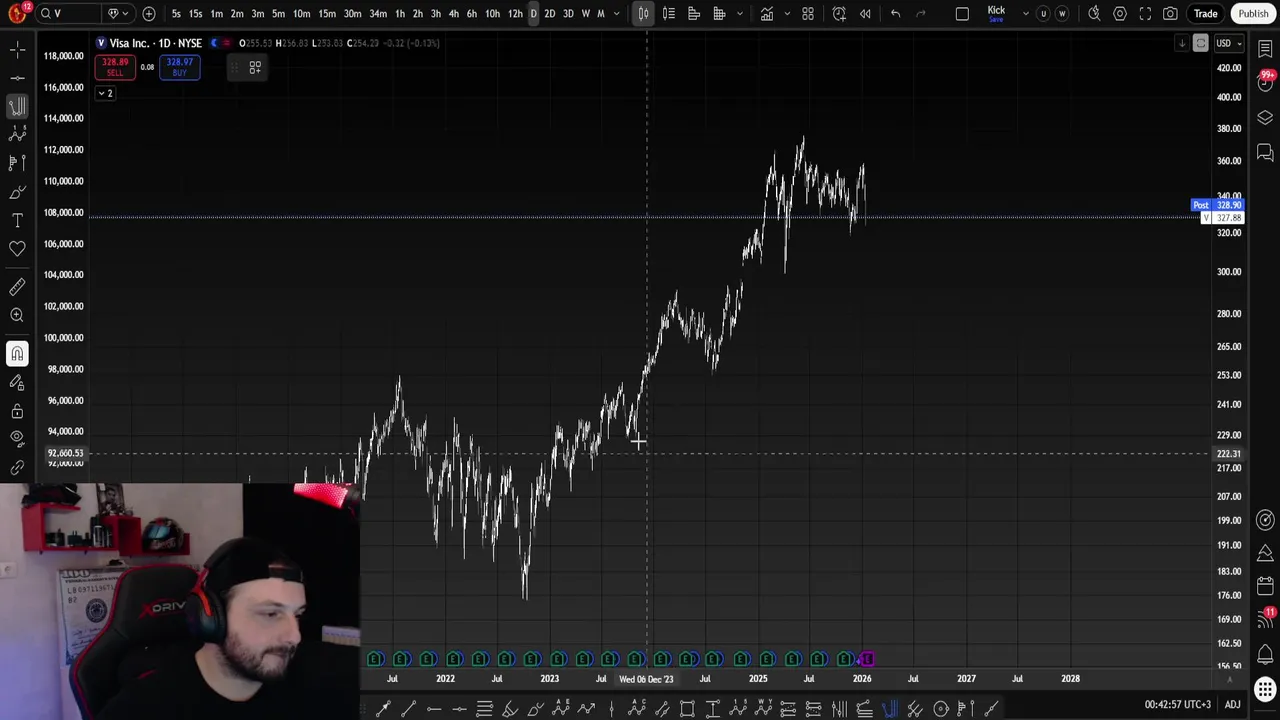Switch to the W weekly timeframe
This screenshot has width=1280, height=720.
click(x=586, y=13)
